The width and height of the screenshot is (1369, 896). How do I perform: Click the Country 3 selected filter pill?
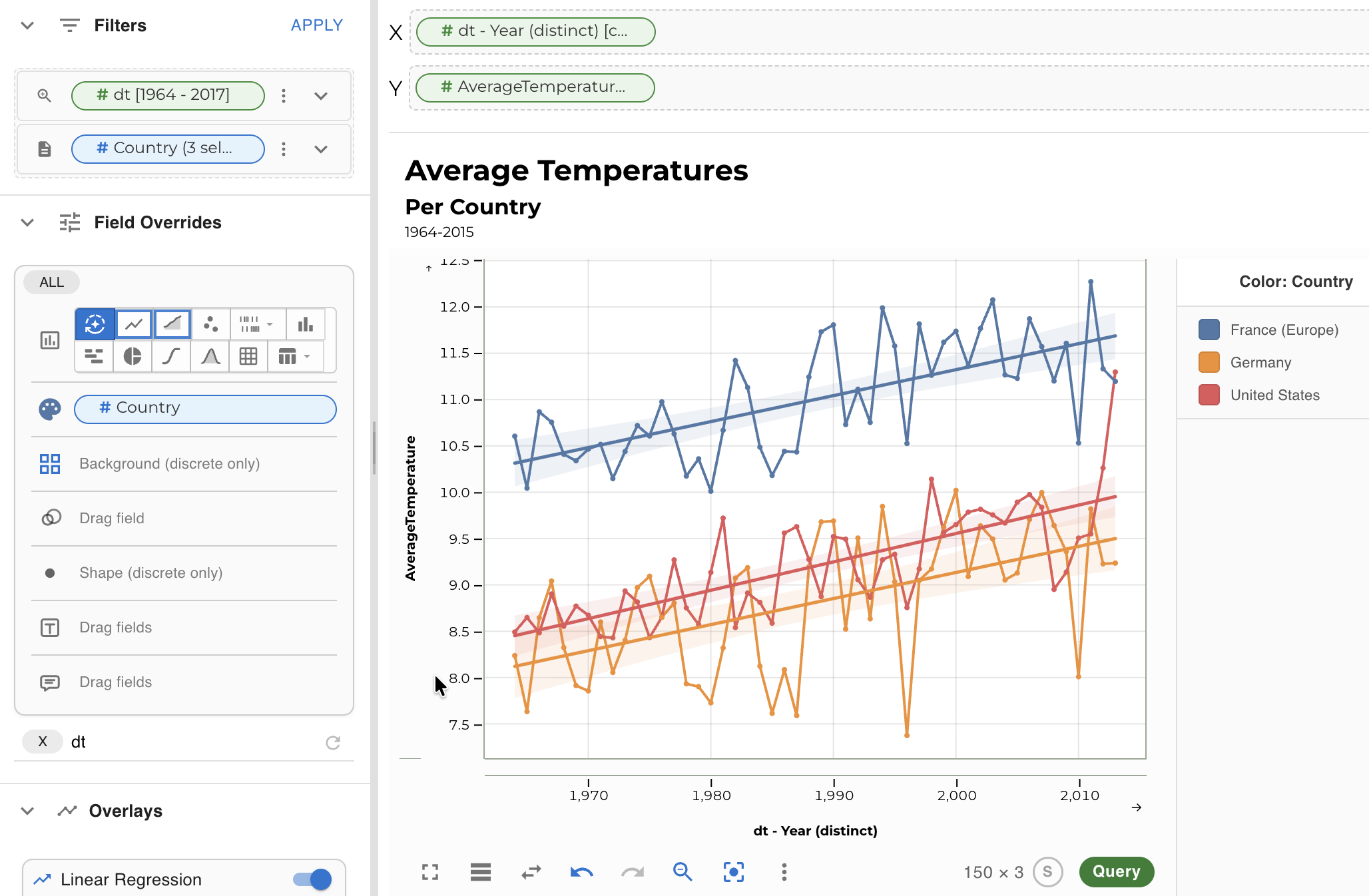[168, 149]
